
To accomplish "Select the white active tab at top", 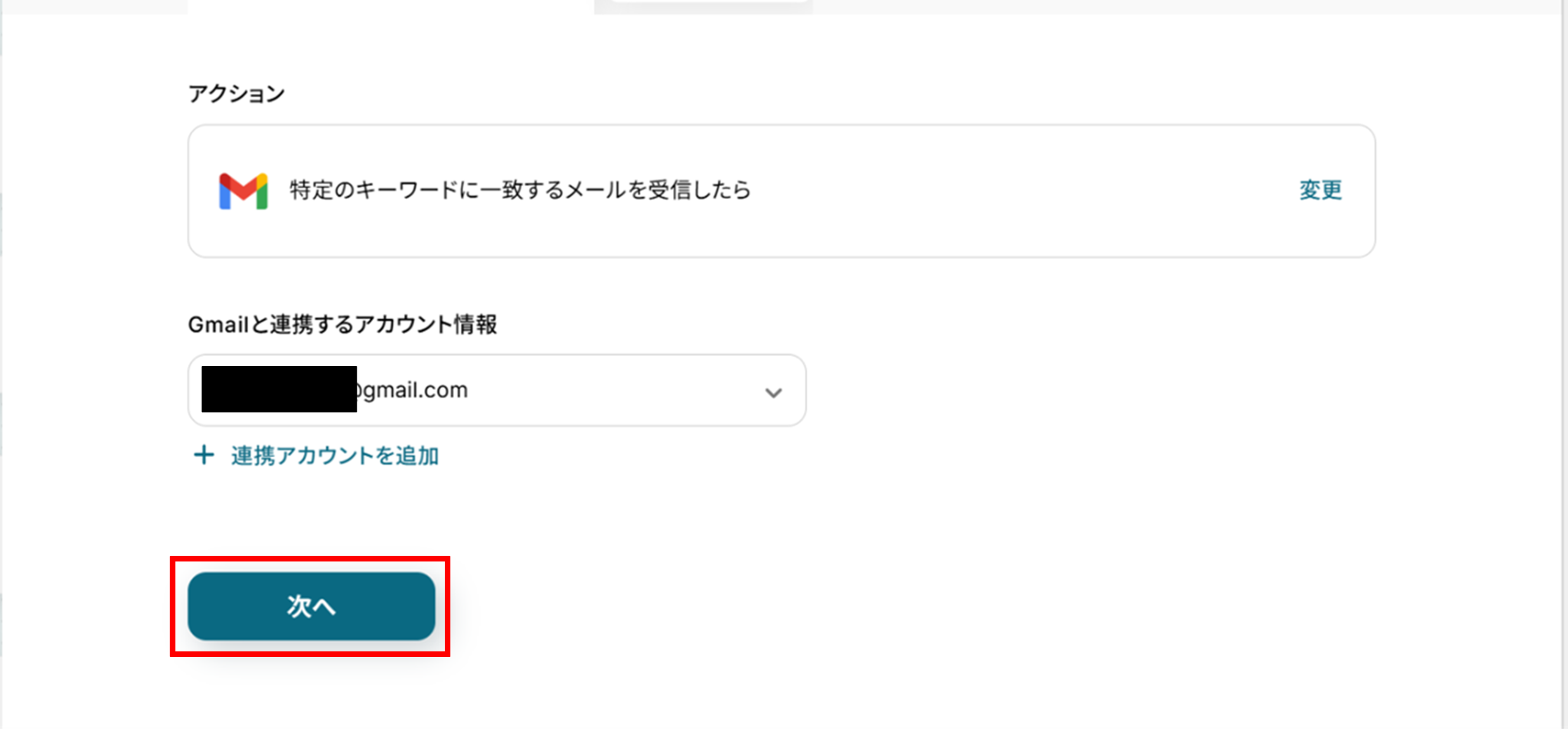I will (x=390, y=6).
